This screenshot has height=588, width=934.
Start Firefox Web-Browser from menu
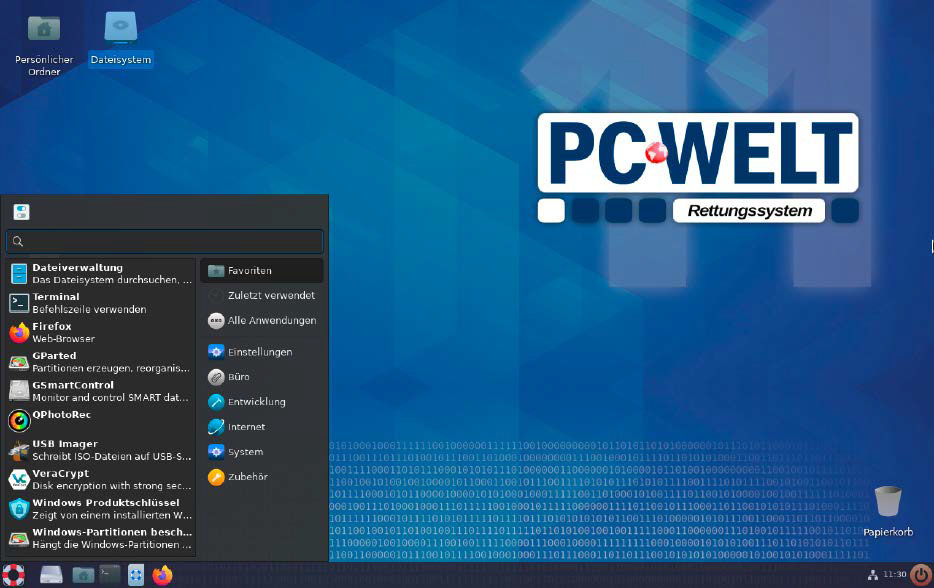[x=101, y=332]
